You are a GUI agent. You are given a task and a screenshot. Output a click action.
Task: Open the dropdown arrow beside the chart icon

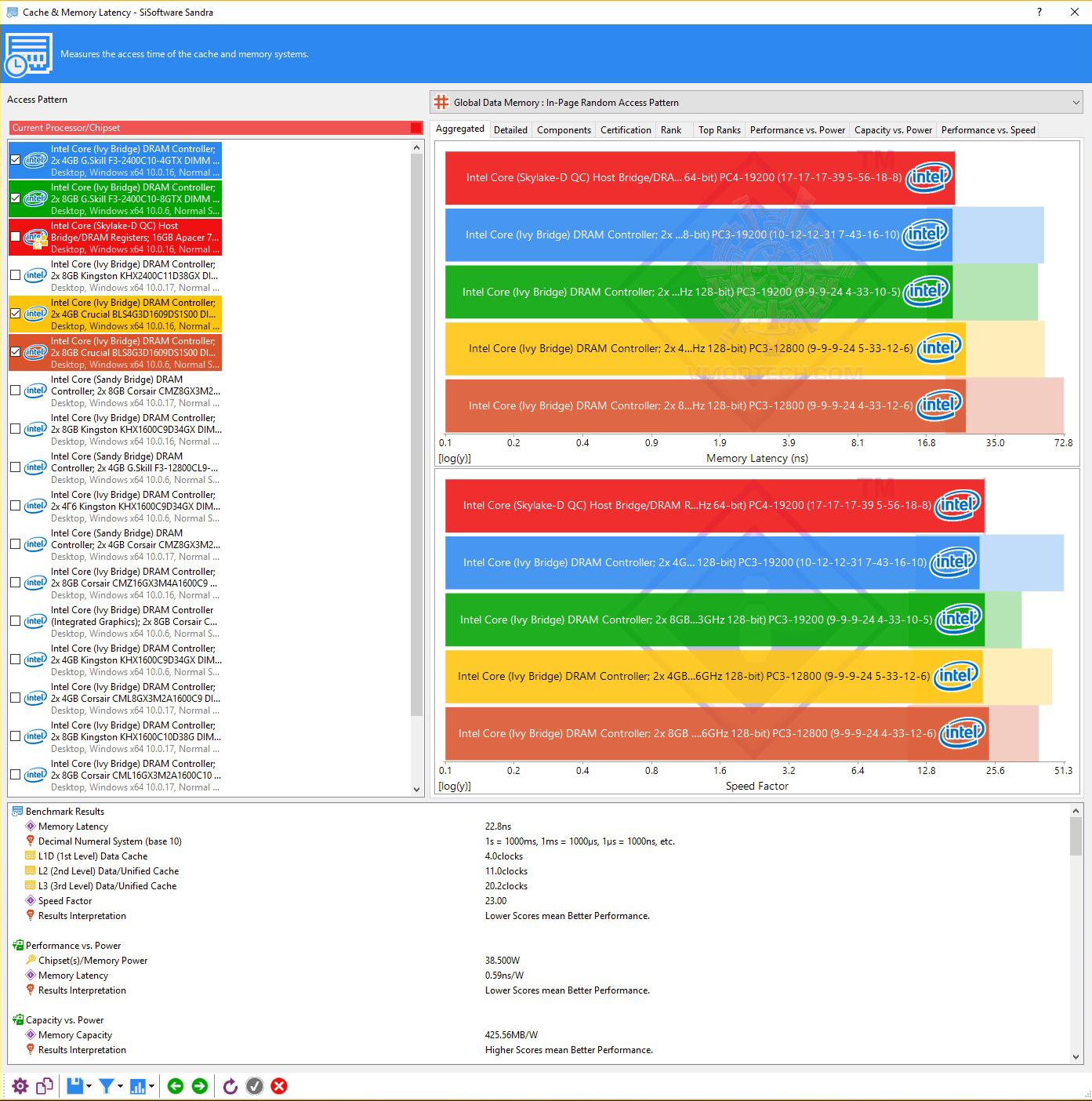(x=151, y=1086)
